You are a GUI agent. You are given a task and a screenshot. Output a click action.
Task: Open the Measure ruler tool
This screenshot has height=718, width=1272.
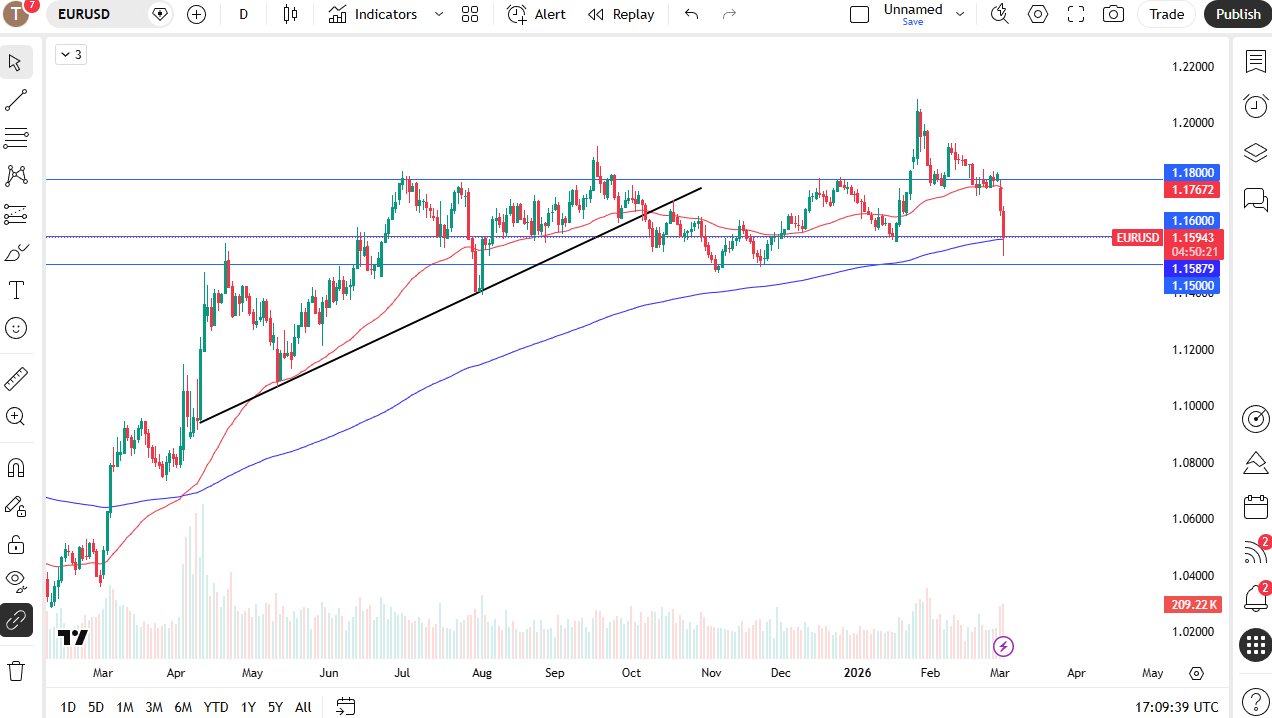click(16, 378)
